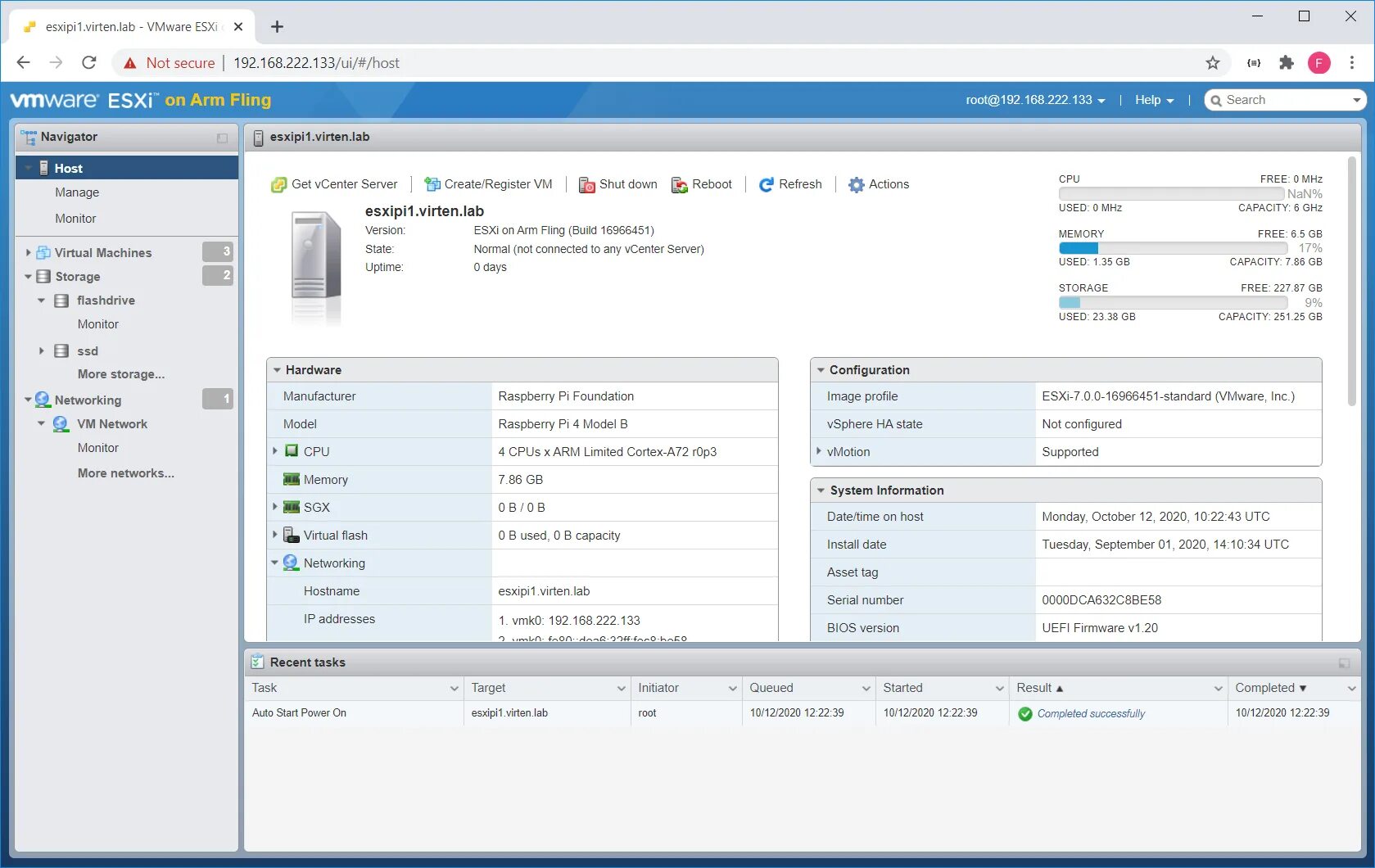
Task: Click the Not secure warning icon
Action: tap(129, 63)
